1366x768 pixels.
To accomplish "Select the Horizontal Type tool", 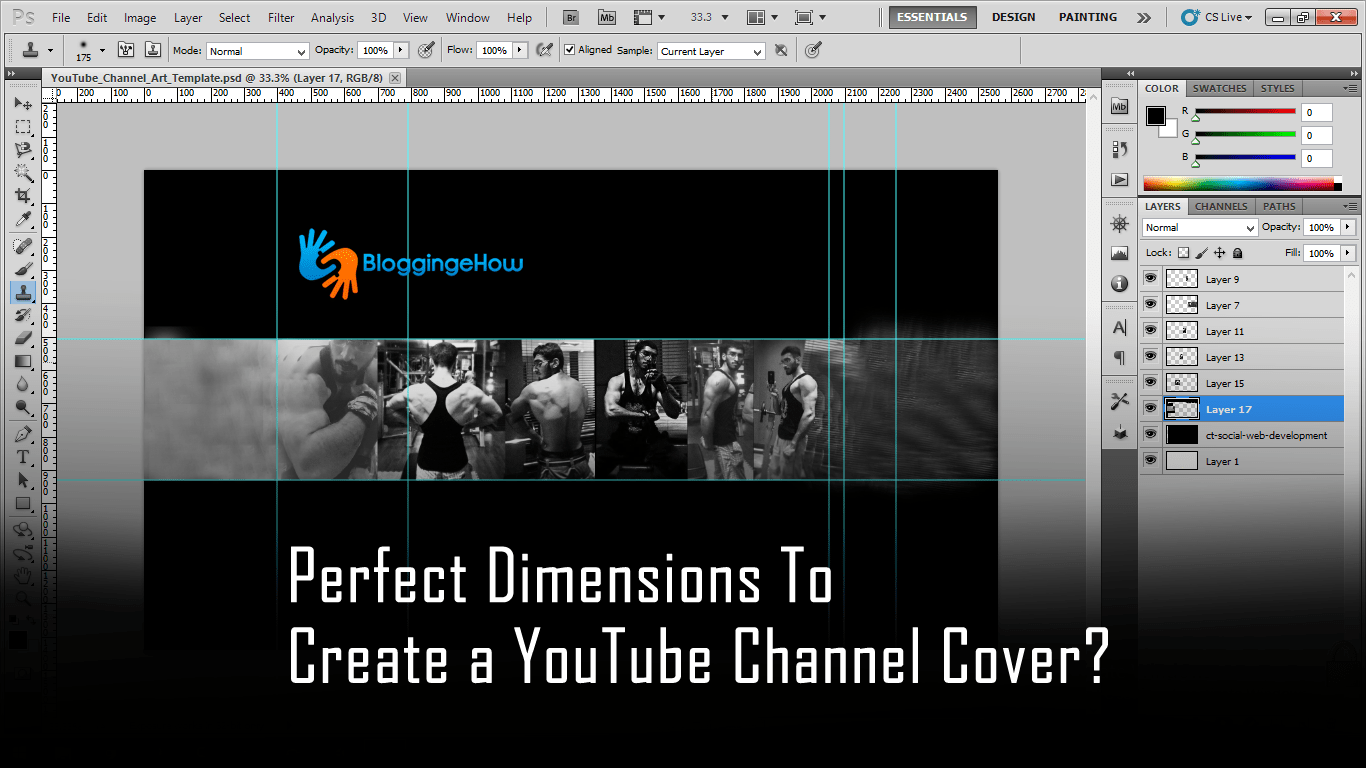I will point(24,455).
